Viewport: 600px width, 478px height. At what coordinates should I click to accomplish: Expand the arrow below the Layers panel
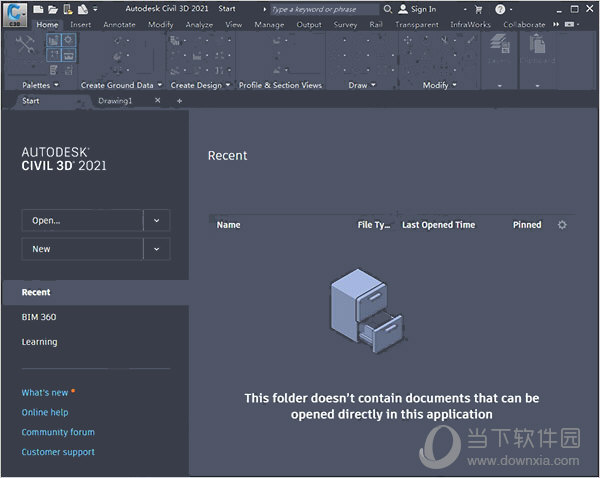pyautogui.click(x=500, y=86)
